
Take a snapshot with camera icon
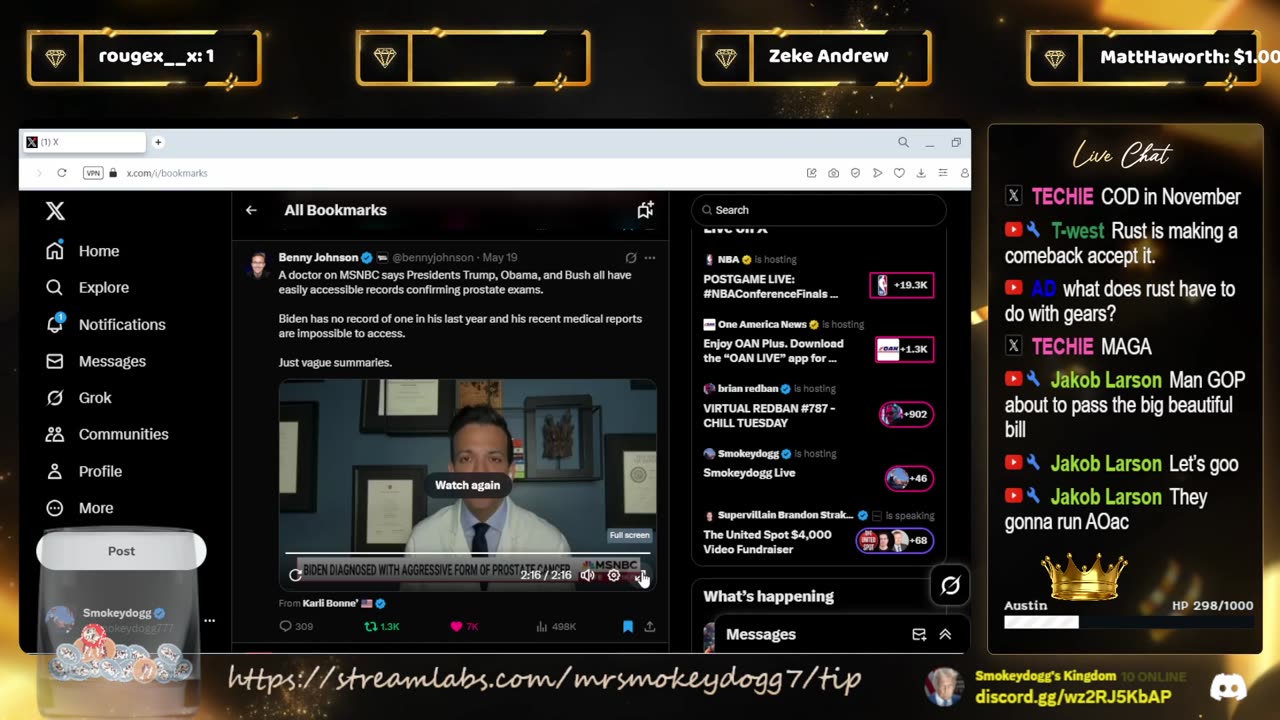(833, 173)
